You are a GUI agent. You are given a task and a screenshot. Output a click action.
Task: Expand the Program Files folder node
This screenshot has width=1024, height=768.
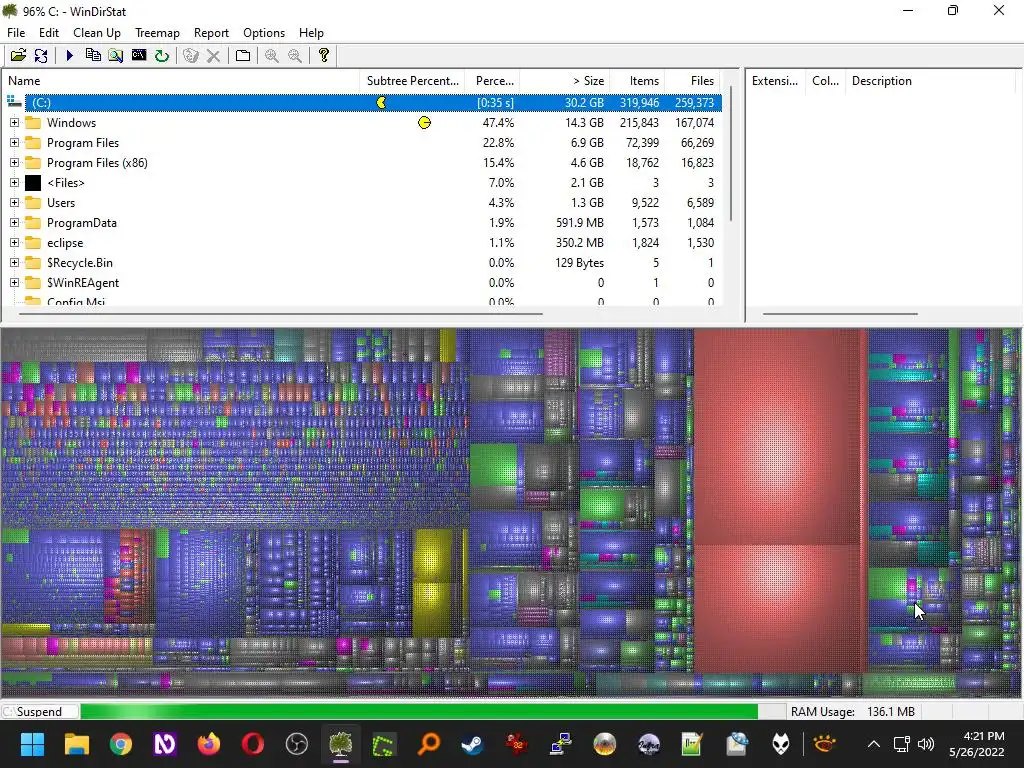[x=14, y=142]
